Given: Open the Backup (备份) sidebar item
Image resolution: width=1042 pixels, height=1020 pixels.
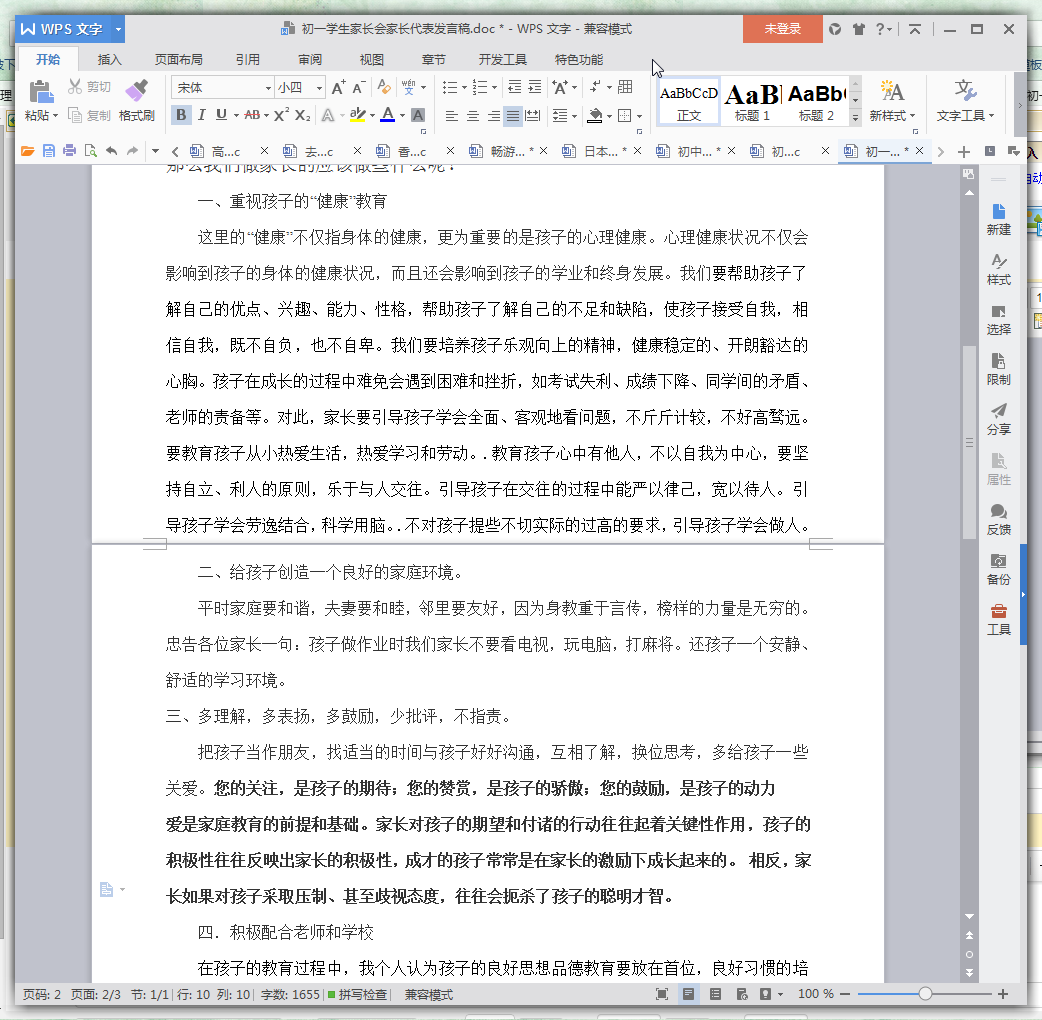Looking at the screenshot, I should pos(998,569).
